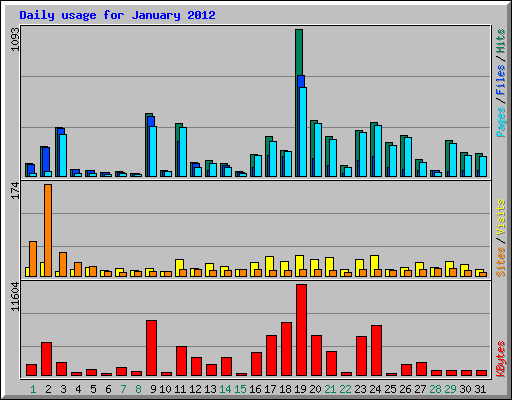The height and width of the screenshot is (400, 512).
Task: Click the 'Visits' legend label
Action: 501,218
